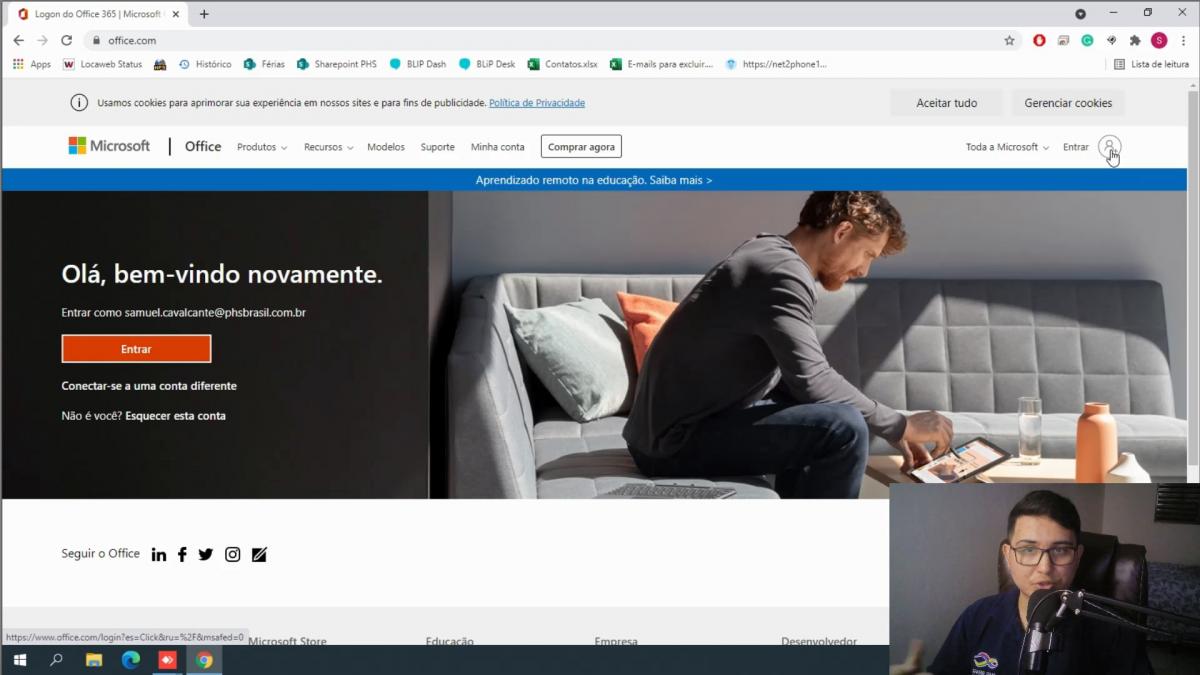Expand the Toda a Microsoft dropdown
This screenshot has height=675, width=1200.
click(1007, 147)
